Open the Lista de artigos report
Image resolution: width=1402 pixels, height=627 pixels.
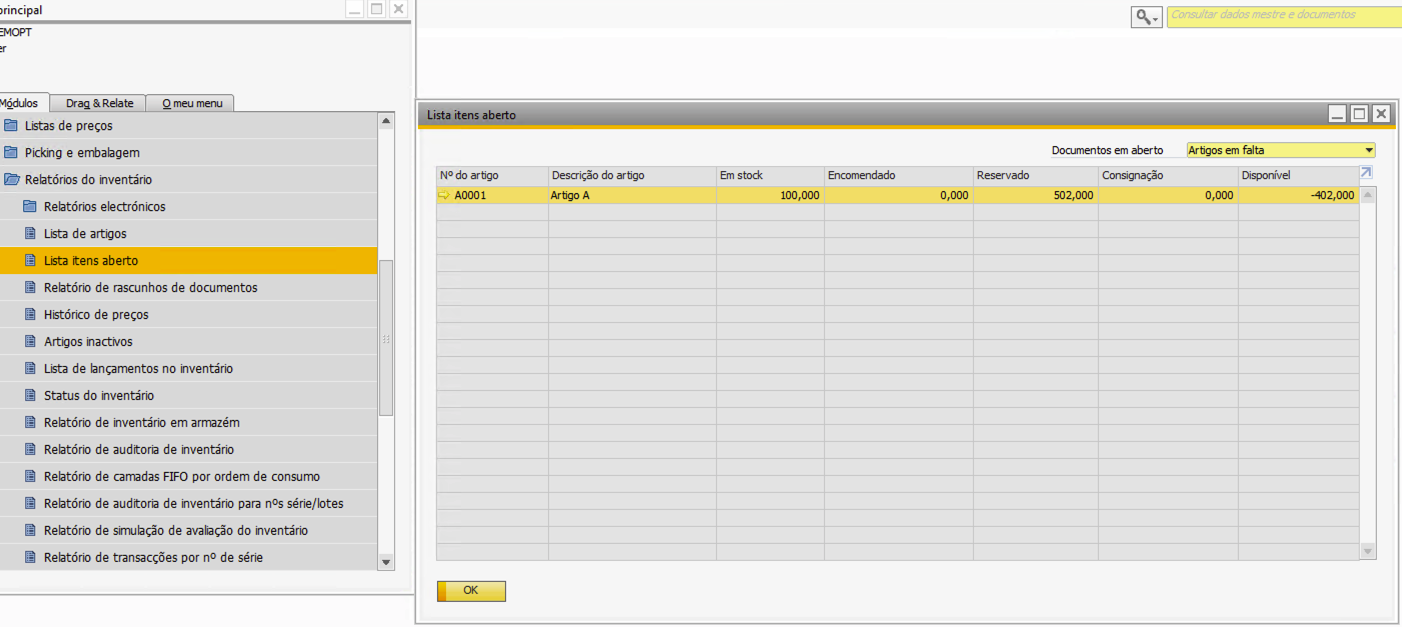click(85, 234)
